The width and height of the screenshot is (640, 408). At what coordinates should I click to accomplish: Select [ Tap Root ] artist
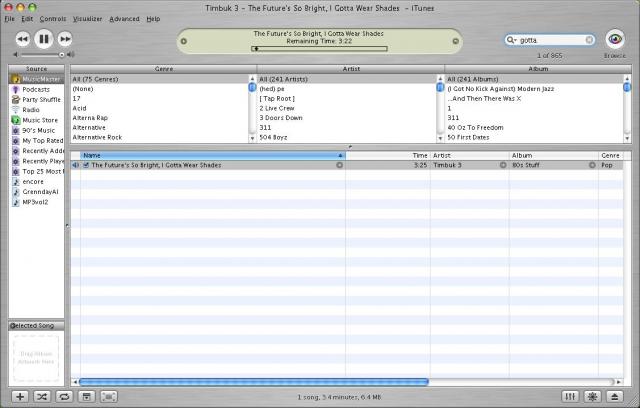(347, 98)
